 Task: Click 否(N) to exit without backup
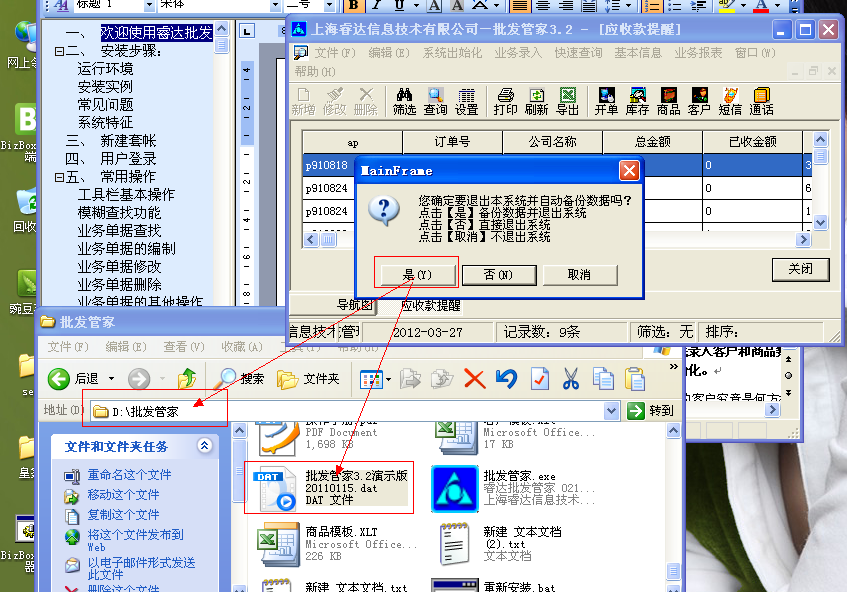point(498,275)
